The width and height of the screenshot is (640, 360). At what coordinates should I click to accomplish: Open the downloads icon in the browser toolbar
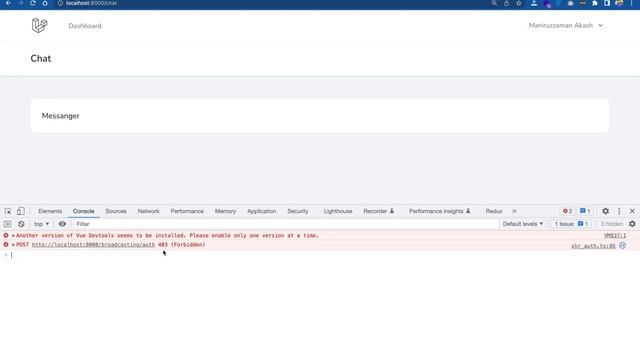click(x=534, y=3)
